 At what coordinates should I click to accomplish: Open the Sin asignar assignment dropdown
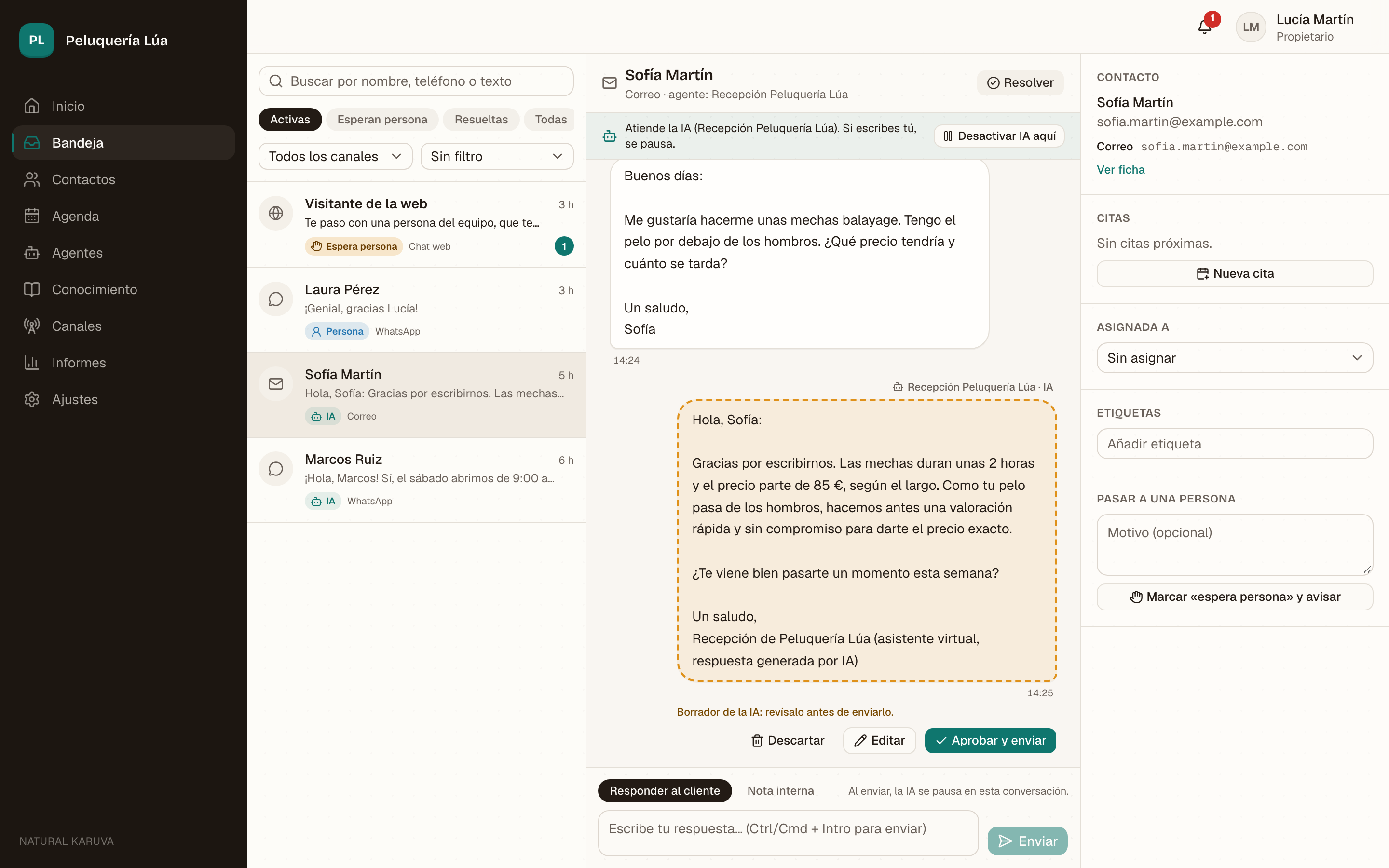[1235, 358]
